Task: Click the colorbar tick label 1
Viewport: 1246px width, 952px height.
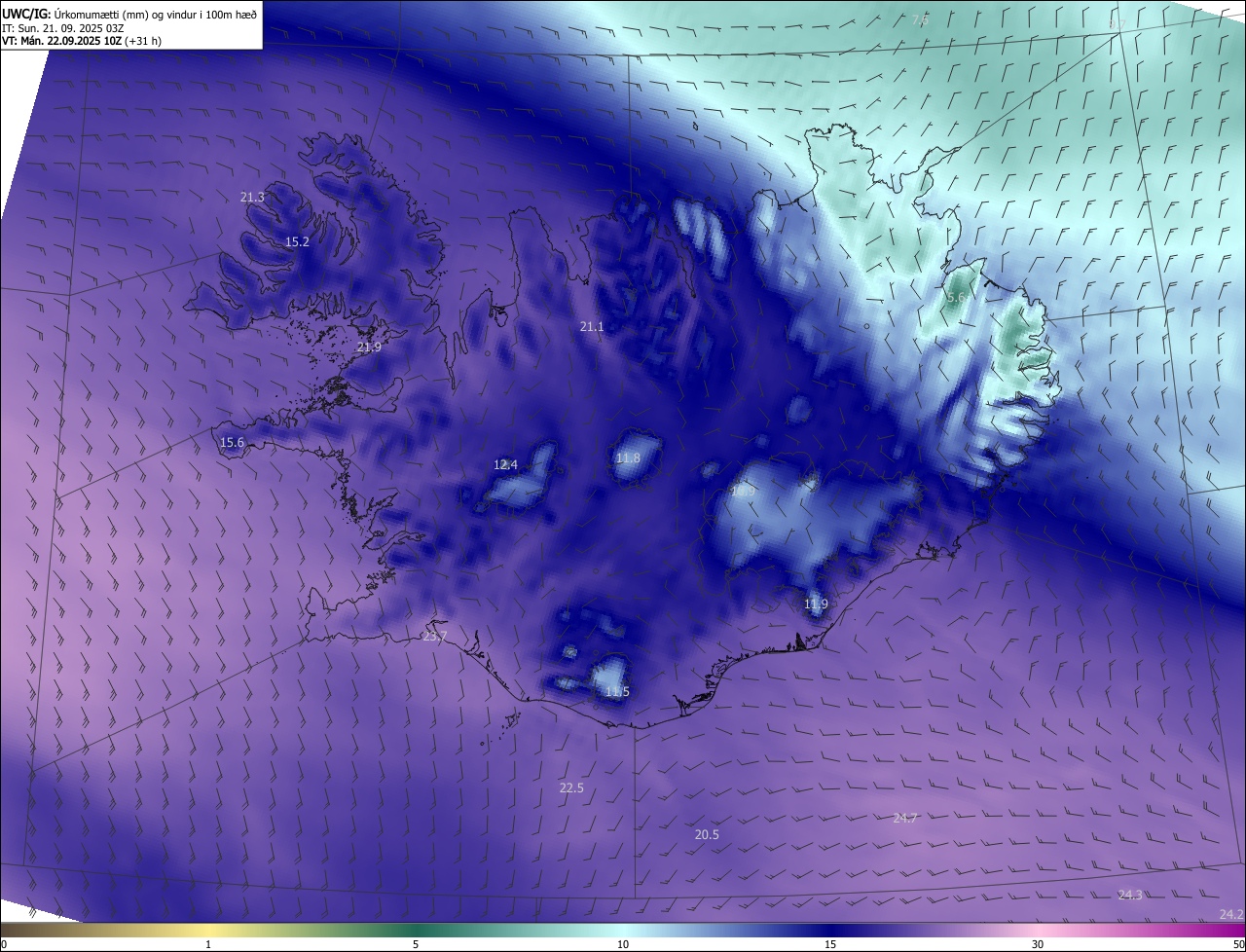Action: tap(208, 944)
